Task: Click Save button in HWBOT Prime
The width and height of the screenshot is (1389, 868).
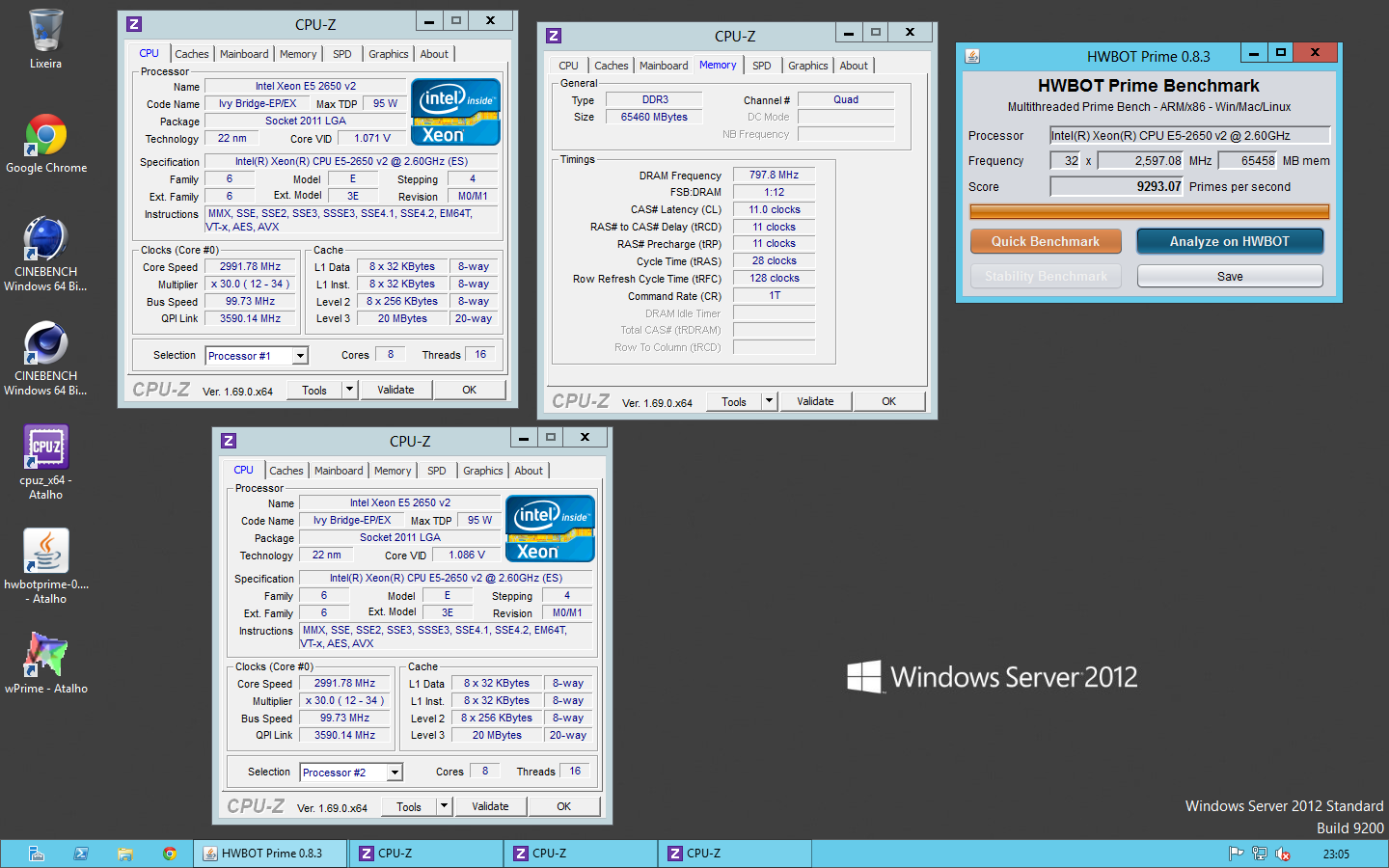Action: coord(1230,276)
